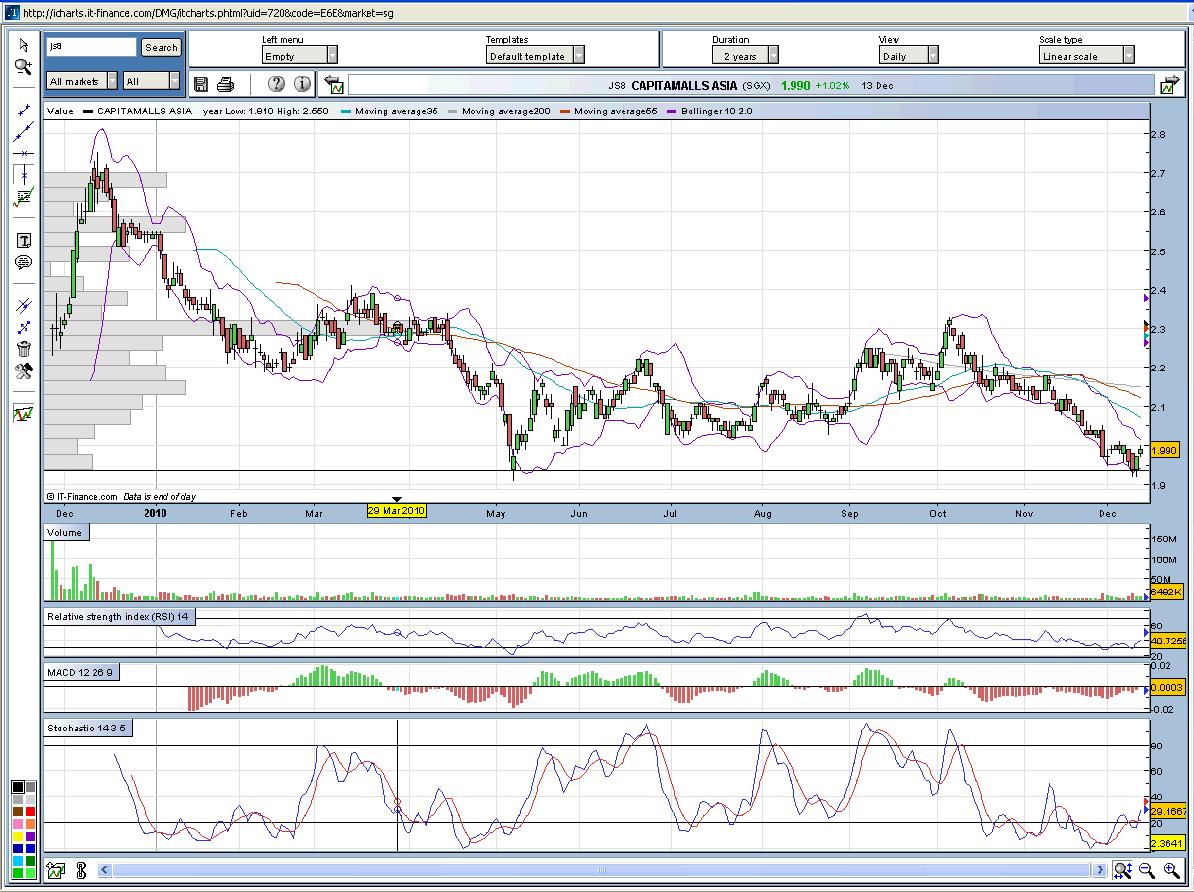Select the chart pattern drawing tool
1194x892 pixels.
[24, 197]
